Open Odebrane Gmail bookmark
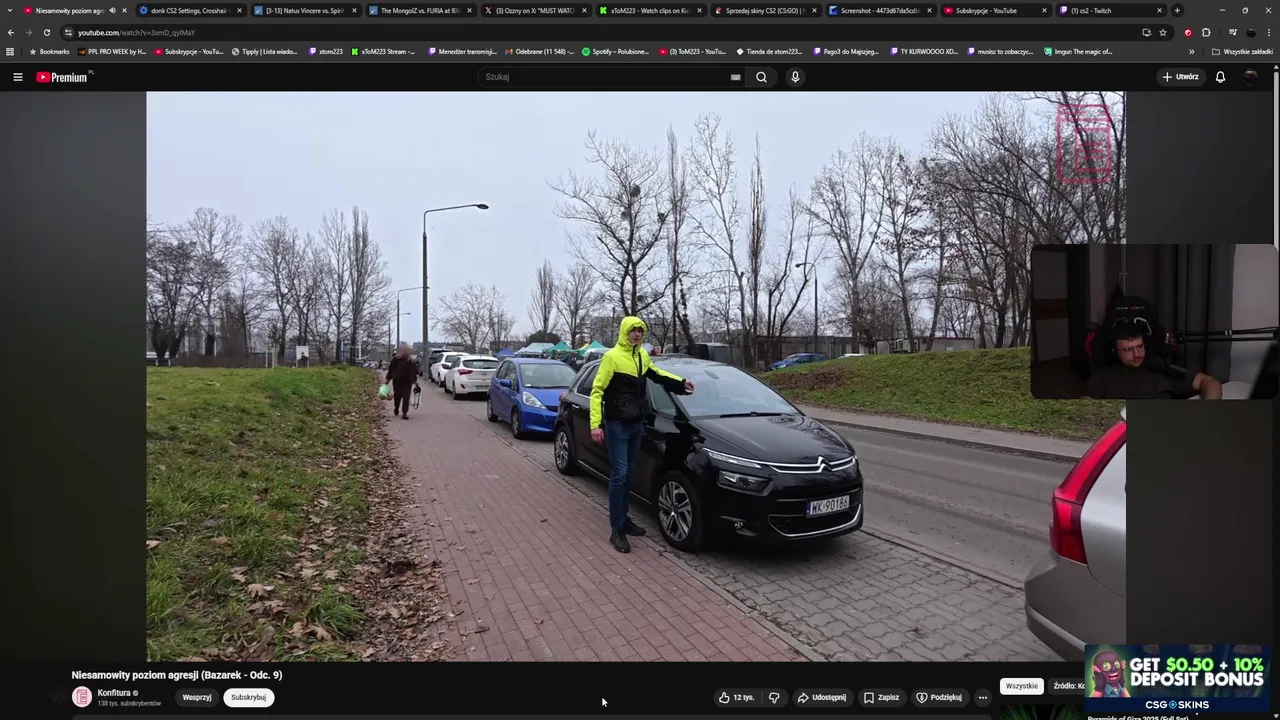1280x720 pixels. coord(540,51)
